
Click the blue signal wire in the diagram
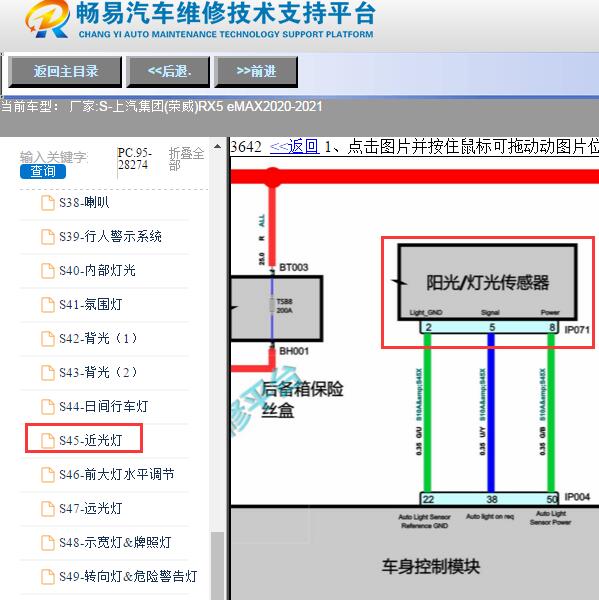491,412
